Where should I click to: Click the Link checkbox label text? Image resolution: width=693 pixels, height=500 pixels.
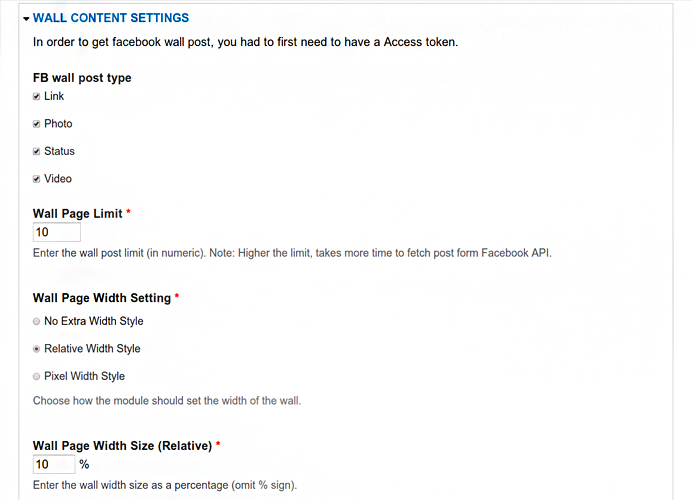[x=54, y=96]
